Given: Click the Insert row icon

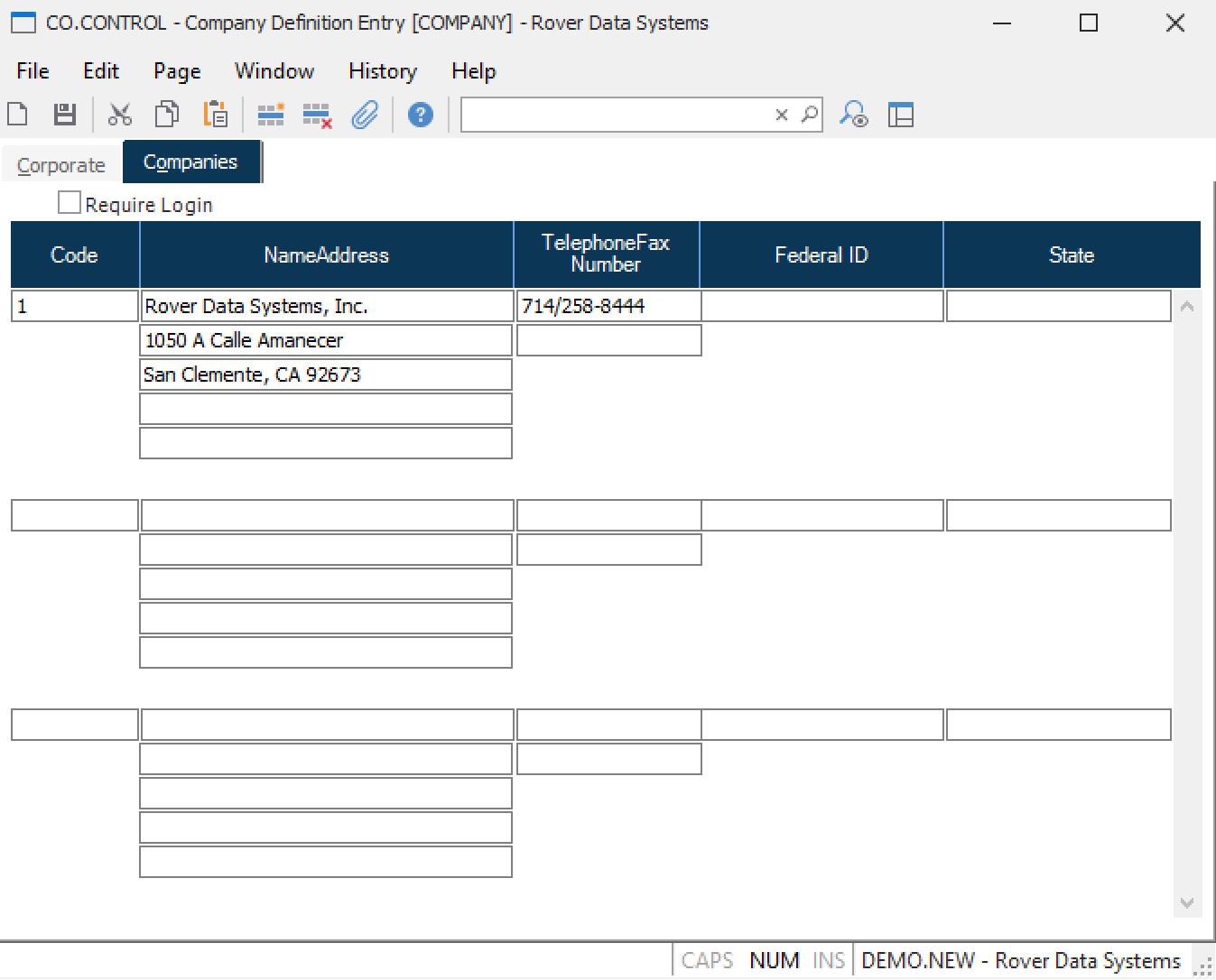Looking at the screenshot, I should (270, 115).
